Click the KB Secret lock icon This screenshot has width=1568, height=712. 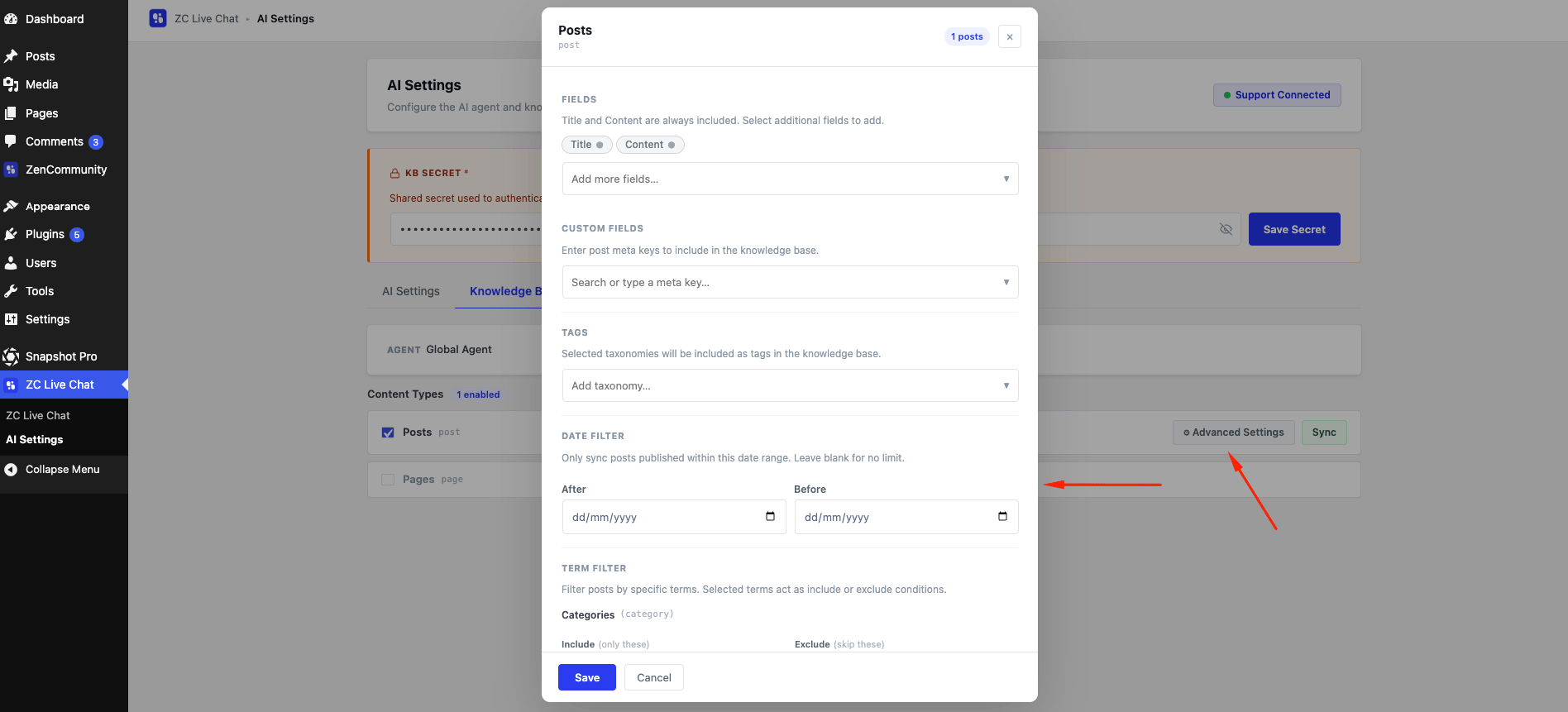pyautogui.click(x=394, y=174)
